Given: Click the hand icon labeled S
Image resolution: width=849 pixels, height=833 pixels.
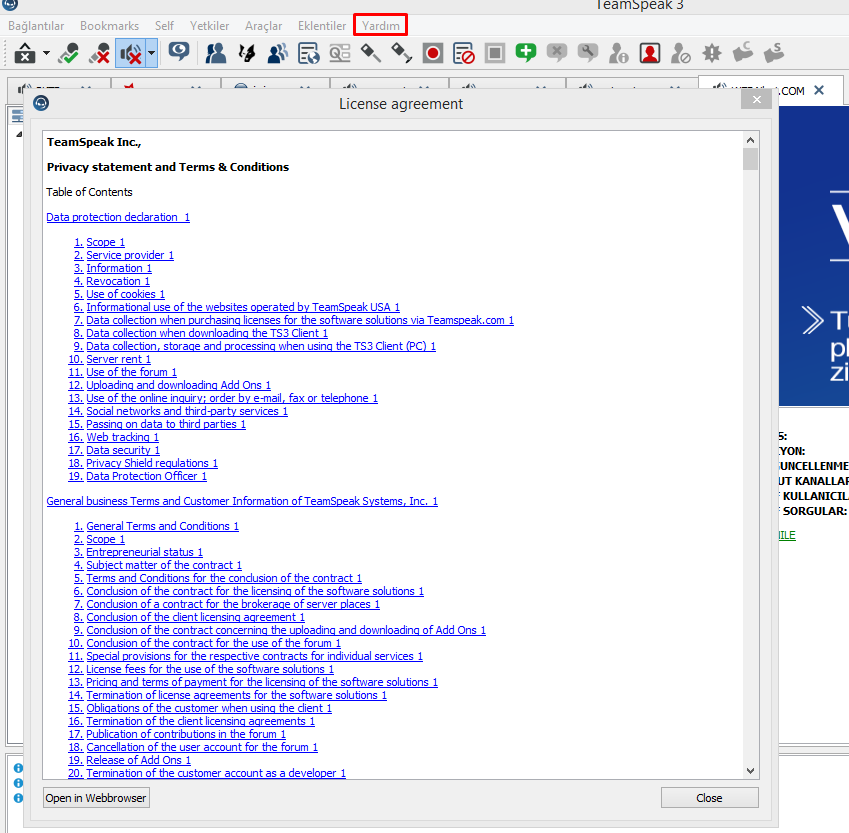Looking at the screenshot, I should coord(774,53).
